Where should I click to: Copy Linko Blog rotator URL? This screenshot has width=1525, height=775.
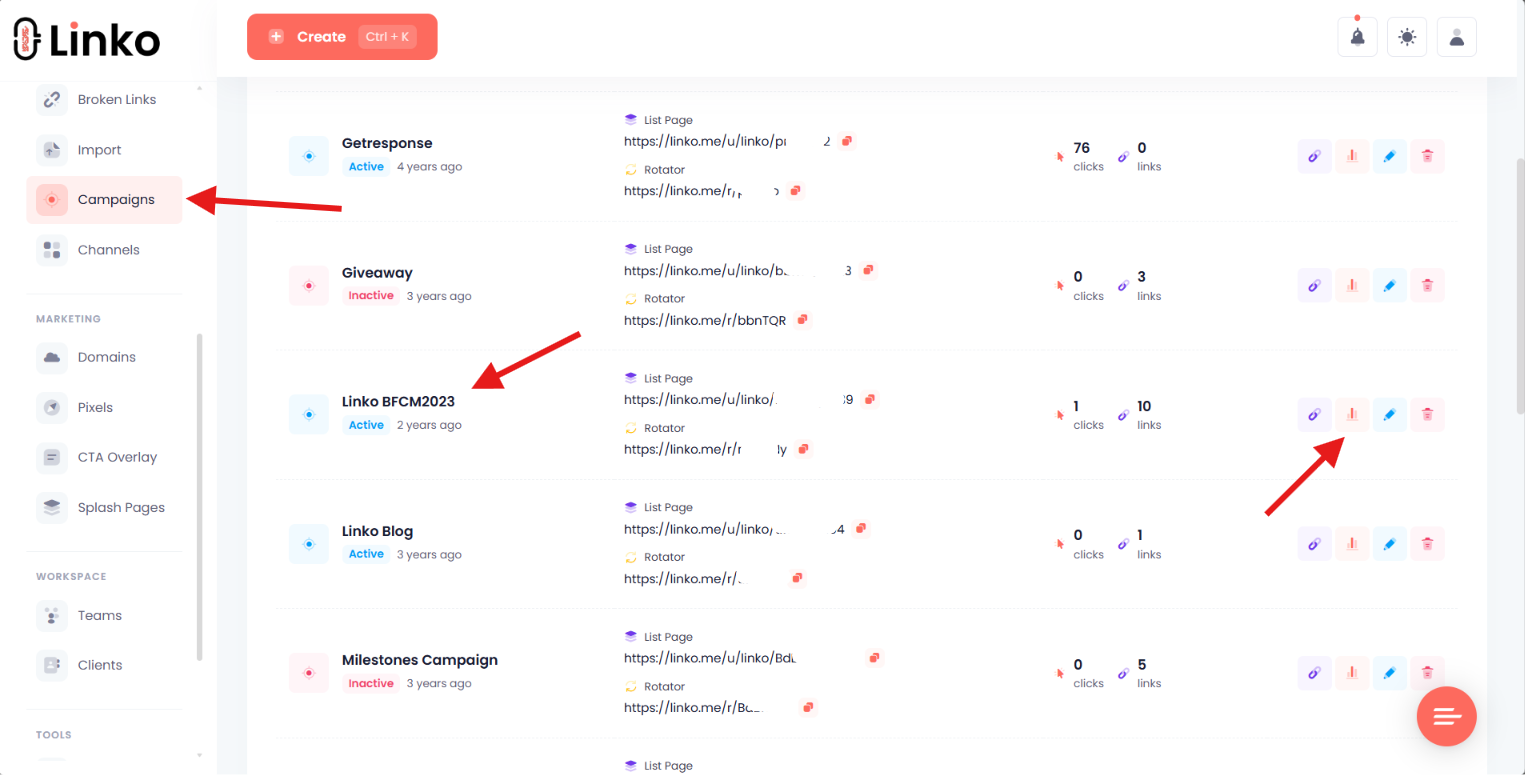pos(797,578)
